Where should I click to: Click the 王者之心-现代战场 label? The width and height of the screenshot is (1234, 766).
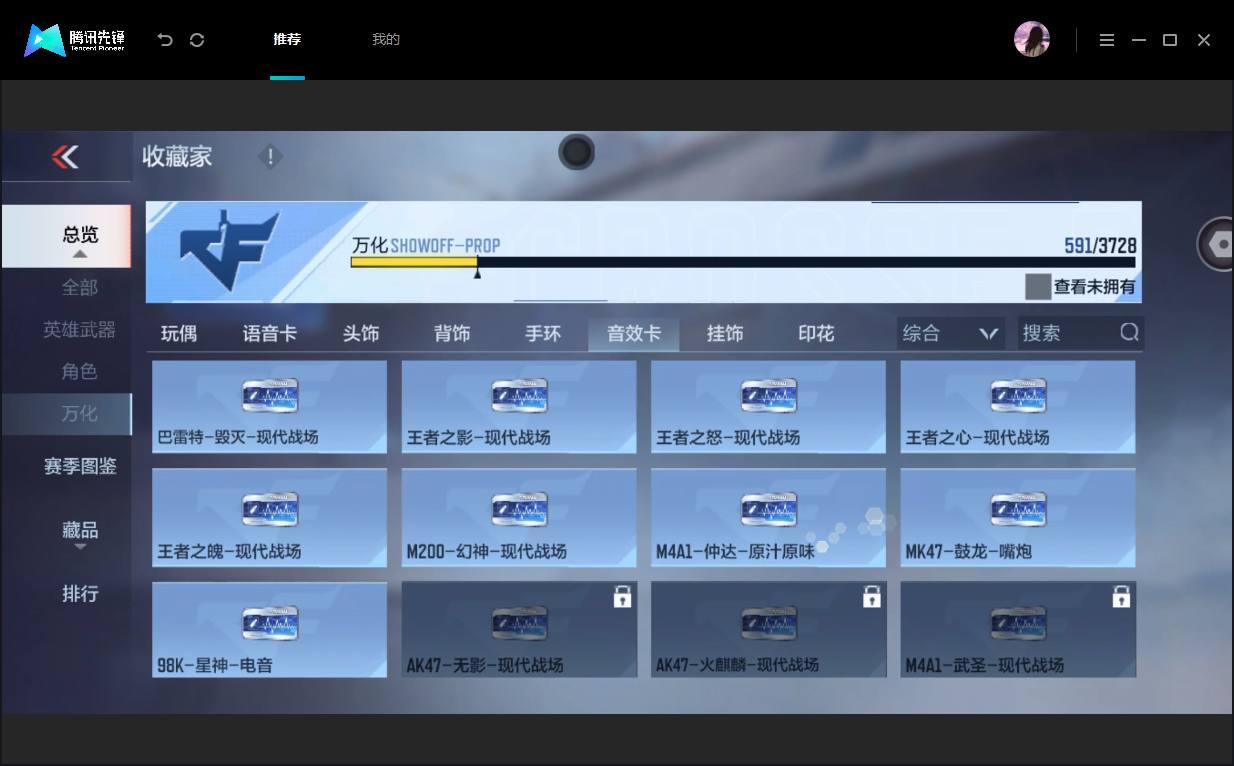[977, 437]
